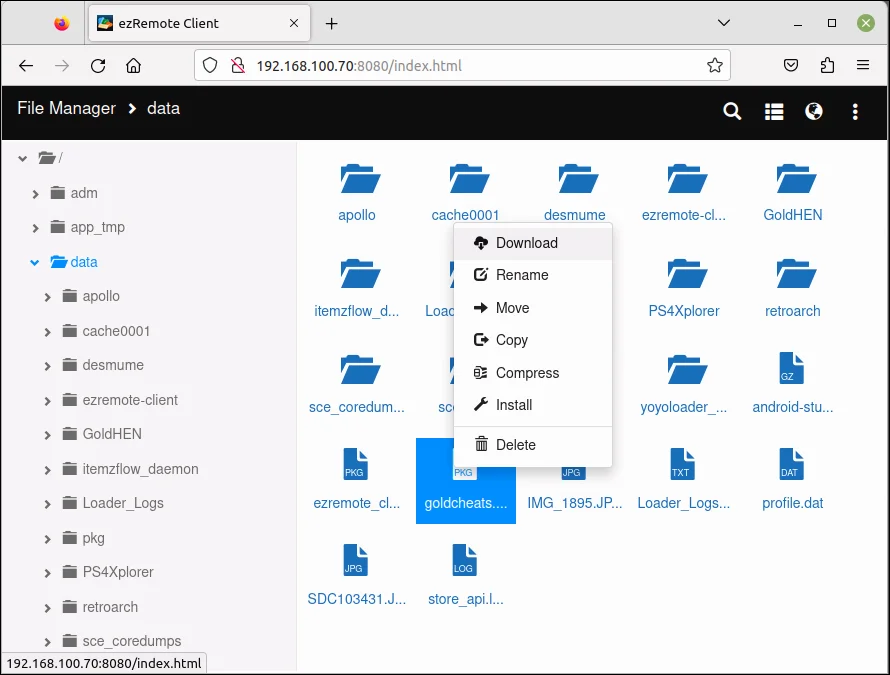The image size is (890, 675).
Task: Click the store_api log file icon
Action: tap(465, 561)
